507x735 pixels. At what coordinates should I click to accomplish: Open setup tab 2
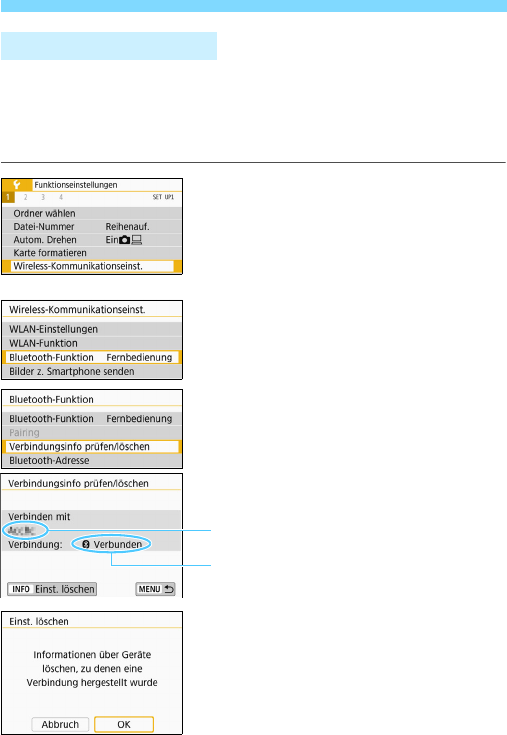coord(26,197)
